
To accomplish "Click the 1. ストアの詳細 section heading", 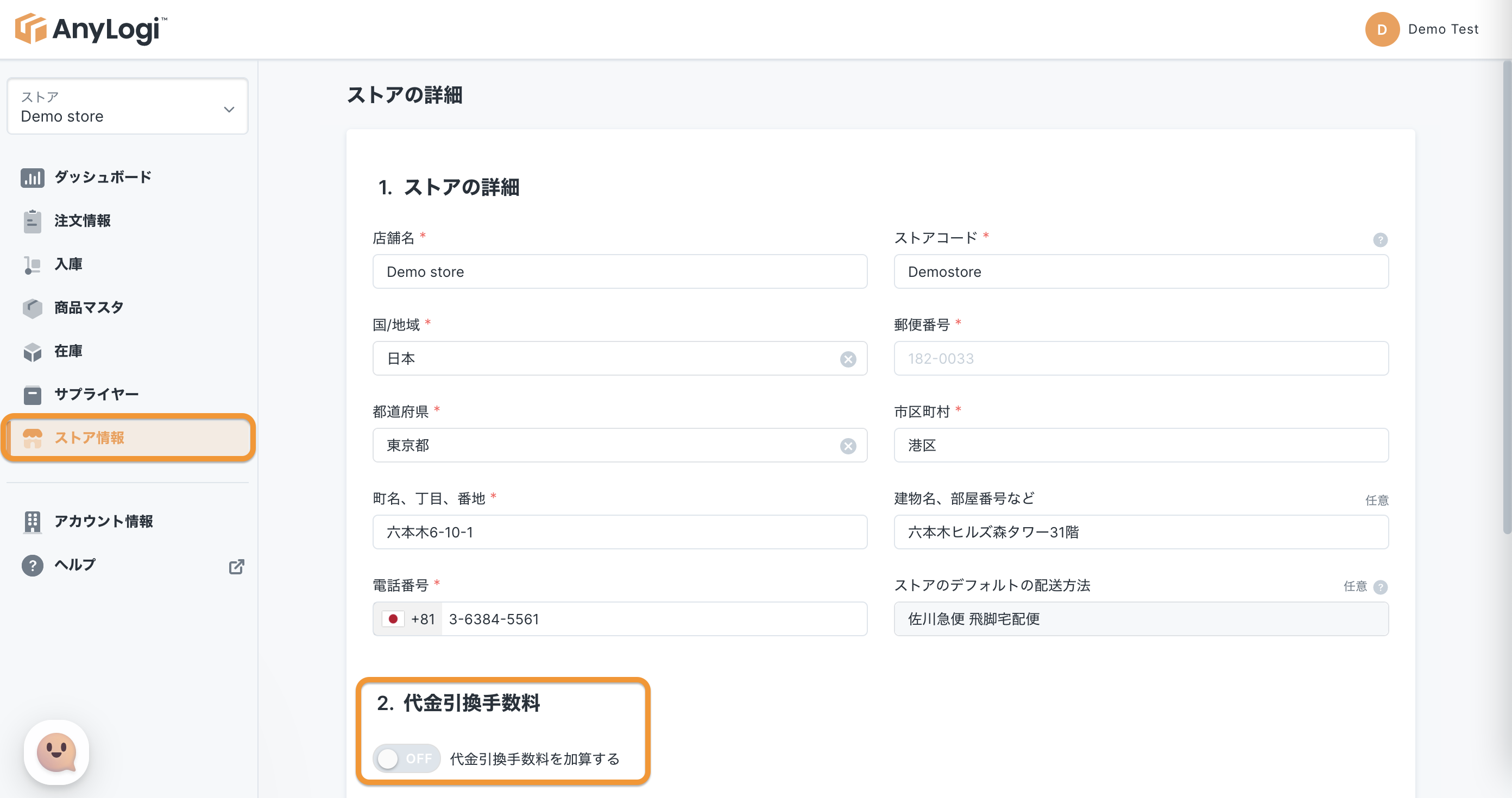I will pos(449,188).
